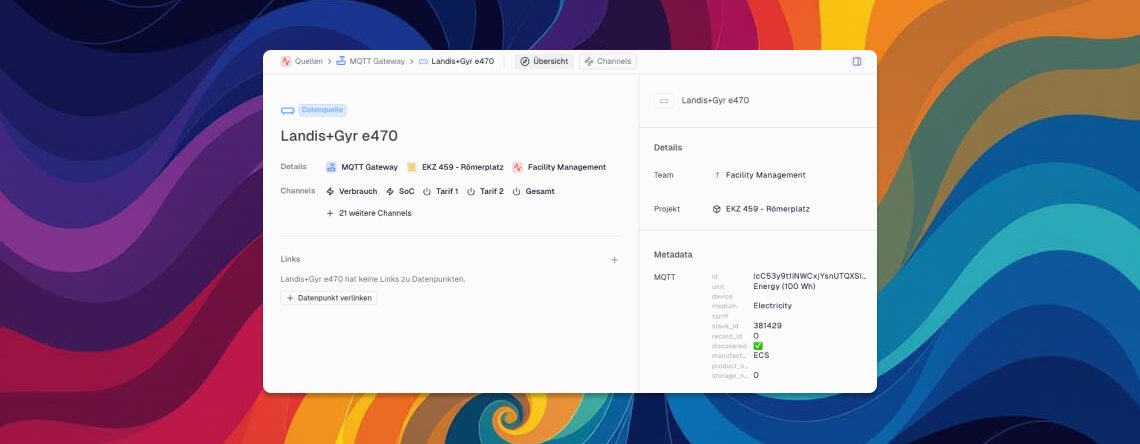This screenshot has height=444, width=1140.
Task: Click the Datenpunkt verlinken button
Action: click(329, 298)
